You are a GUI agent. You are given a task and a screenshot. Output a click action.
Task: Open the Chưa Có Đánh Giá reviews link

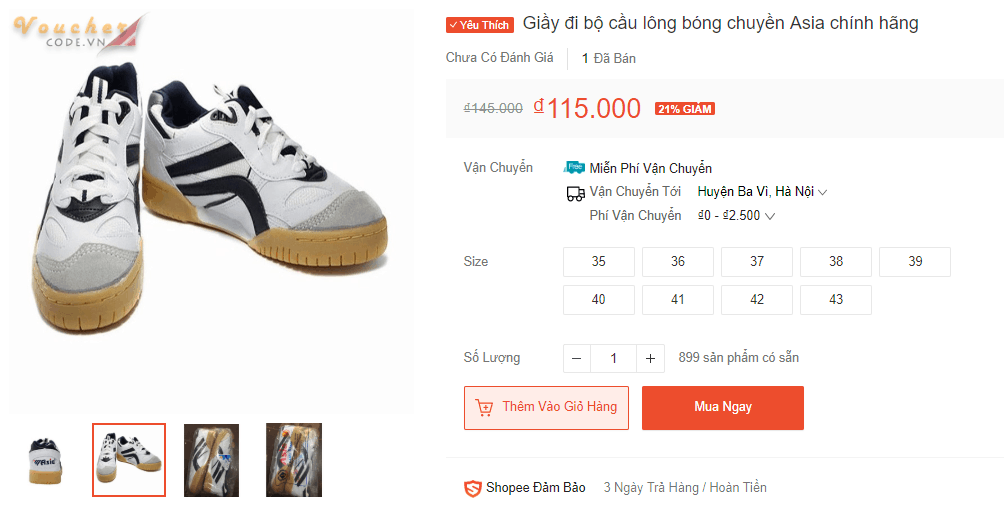coord(499,58)
